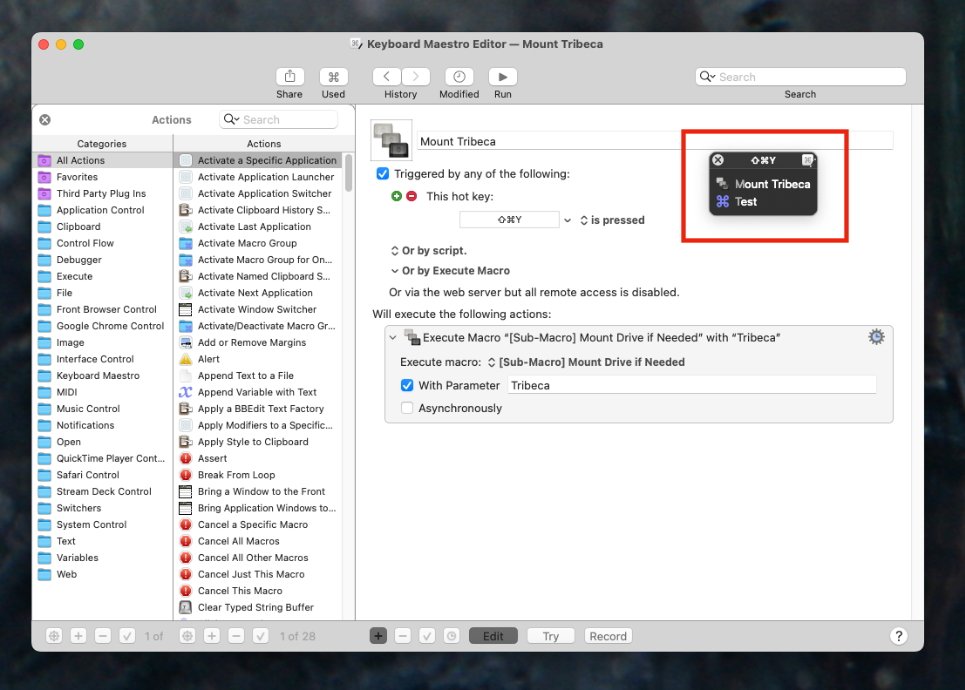Select the Web category
965x690 pixels.
click(x=102, y=574)
